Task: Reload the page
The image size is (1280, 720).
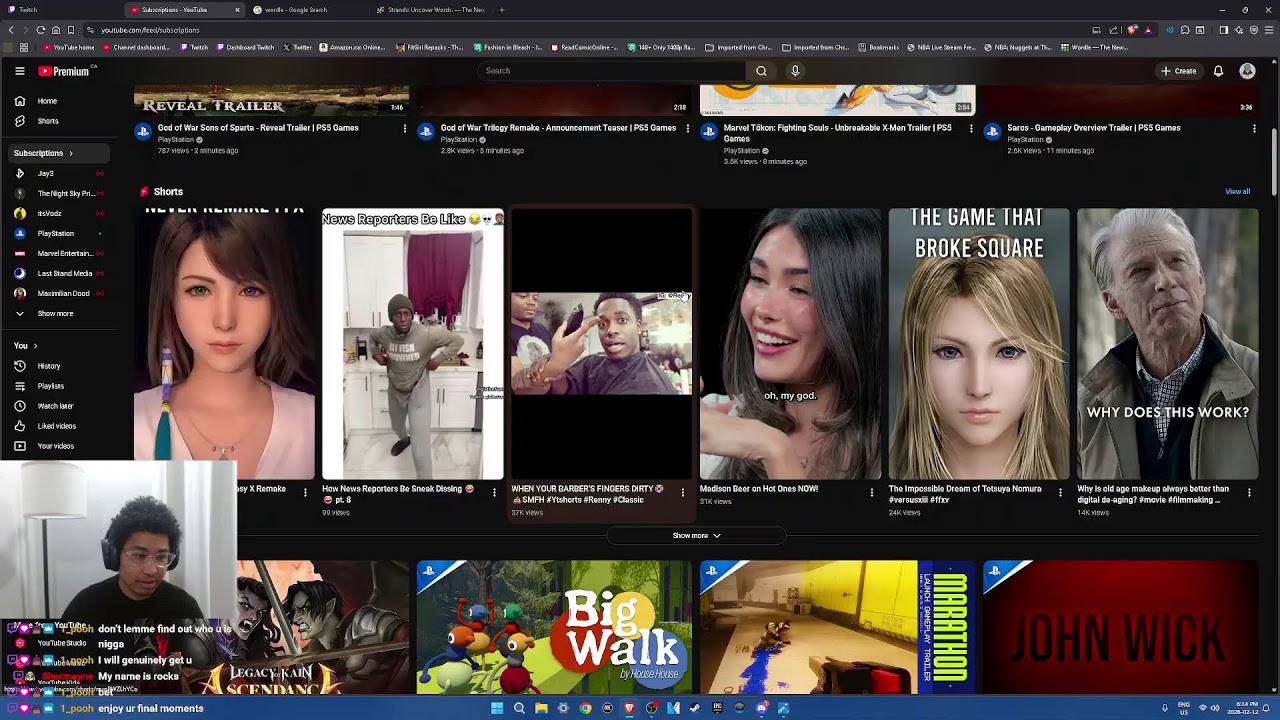Action: pos(41,30)
